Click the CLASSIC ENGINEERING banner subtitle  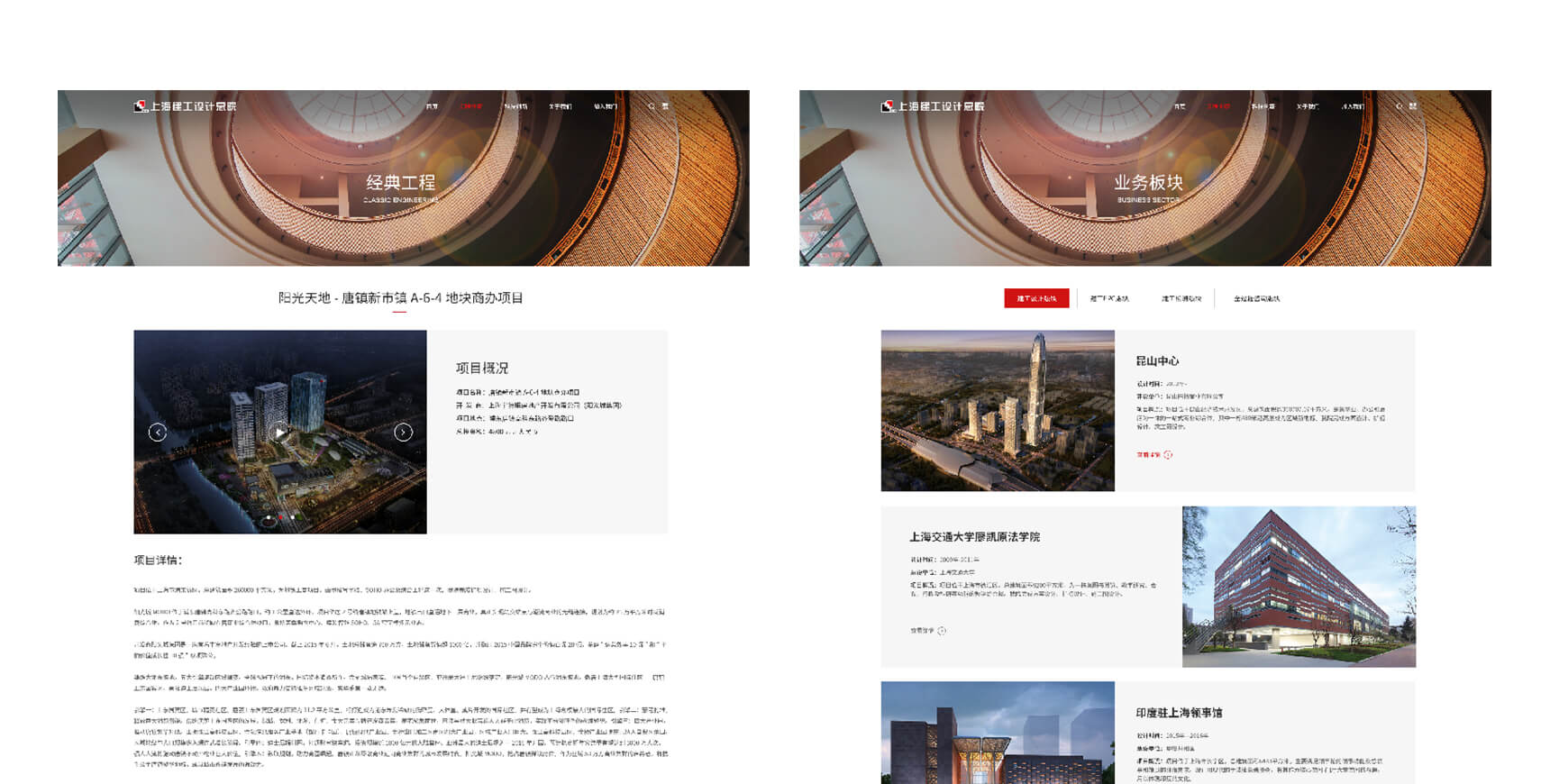coord(400,200)
